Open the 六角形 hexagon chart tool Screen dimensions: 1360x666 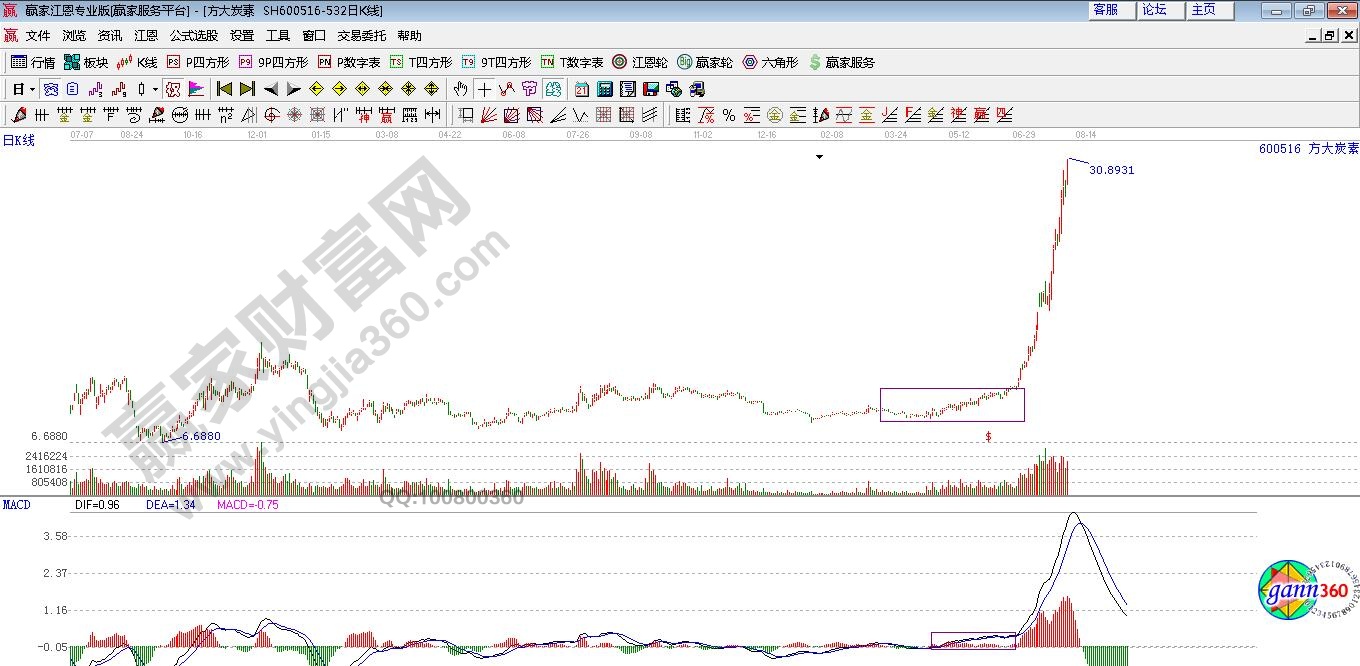770,62
